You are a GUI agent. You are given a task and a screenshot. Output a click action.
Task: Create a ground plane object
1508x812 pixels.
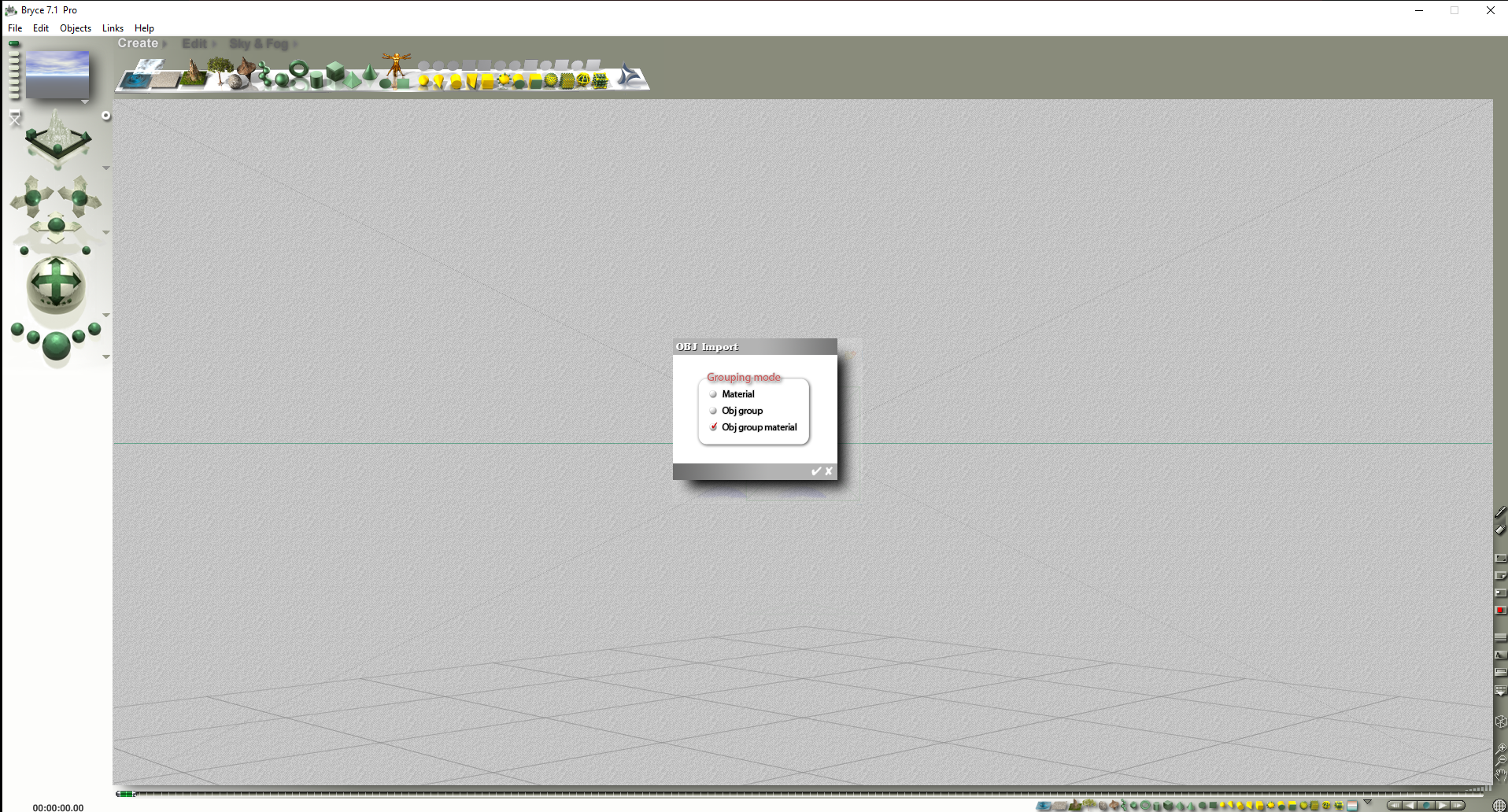point(166,79)
